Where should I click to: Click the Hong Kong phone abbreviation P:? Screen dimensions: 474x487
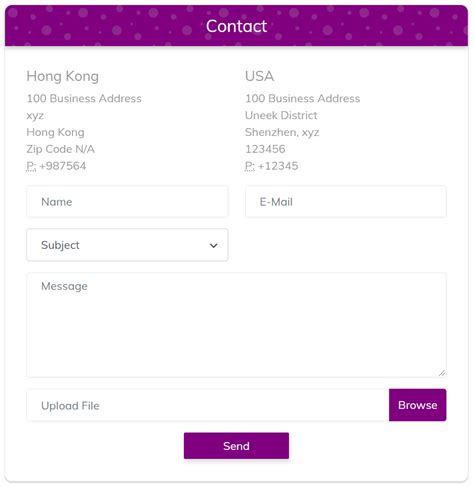tap(31, 166)
